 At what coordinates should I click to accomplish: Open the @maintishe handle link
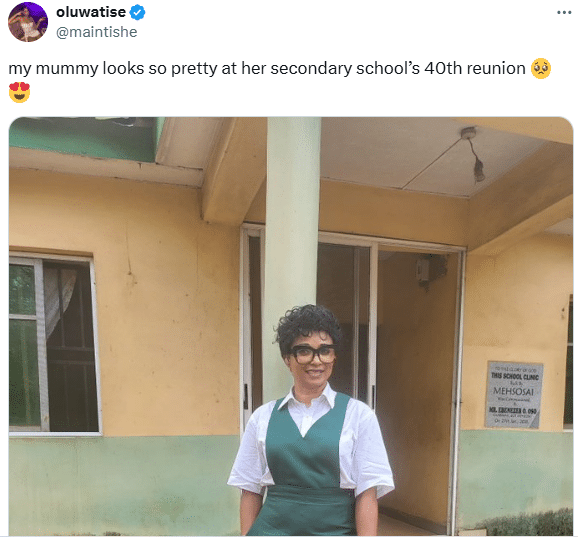click(97, 32)
